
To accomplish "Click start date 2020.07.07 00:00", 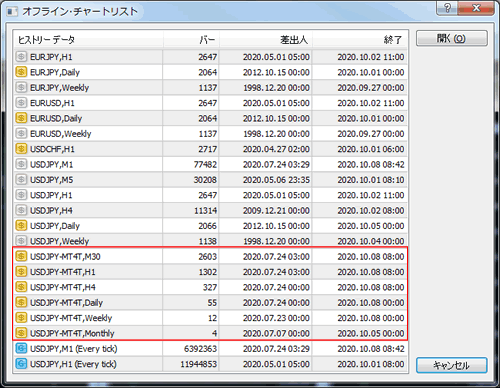I will (276, 333).
